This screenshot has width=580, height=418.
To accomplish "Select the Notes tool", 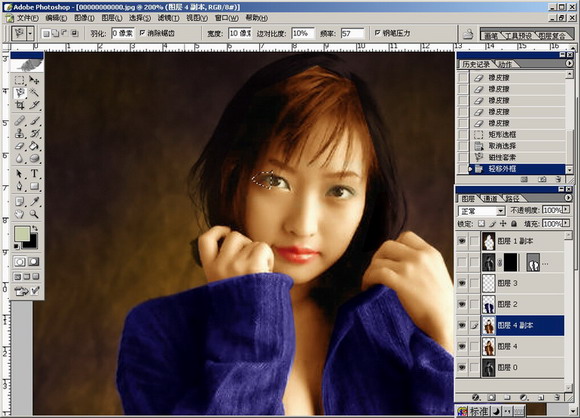I will point(20,201).
